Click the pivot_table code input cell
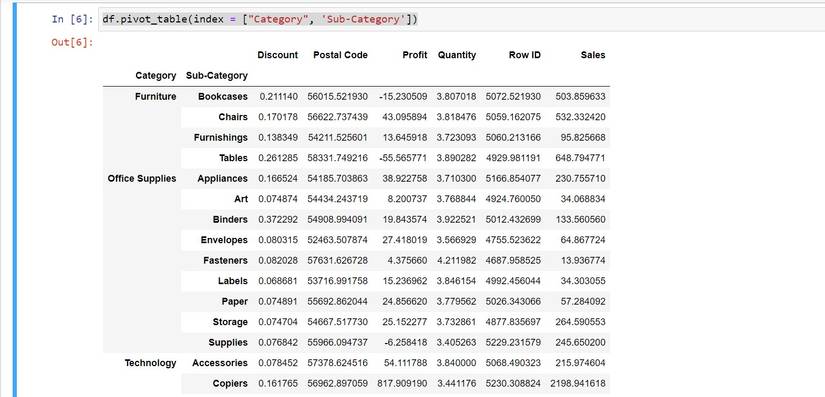Viewport: 825px width, 397px height. [x=462, y=19]
